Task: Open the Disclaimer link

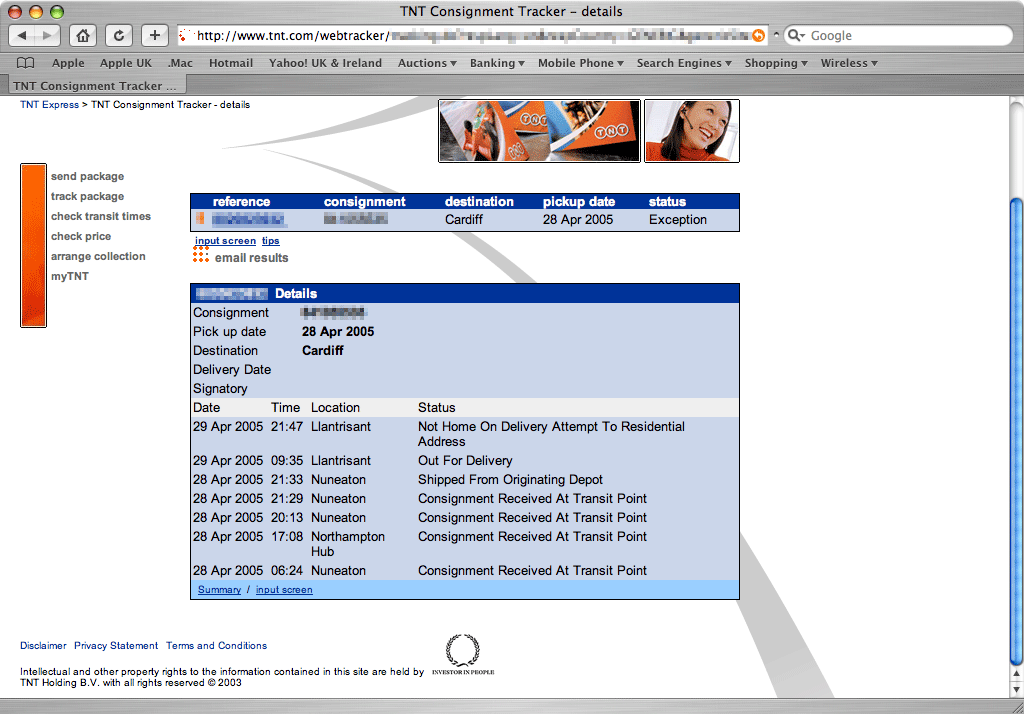Action: 43,645
